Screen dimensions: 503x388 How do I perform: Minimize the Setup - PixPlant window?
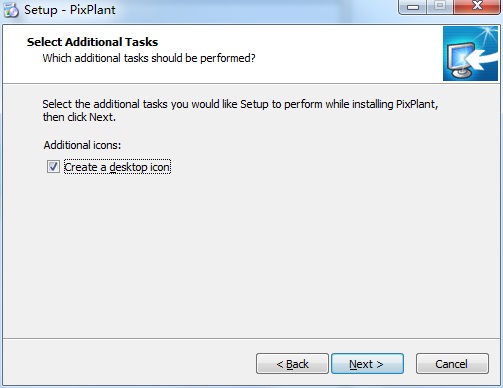[413, 7]
